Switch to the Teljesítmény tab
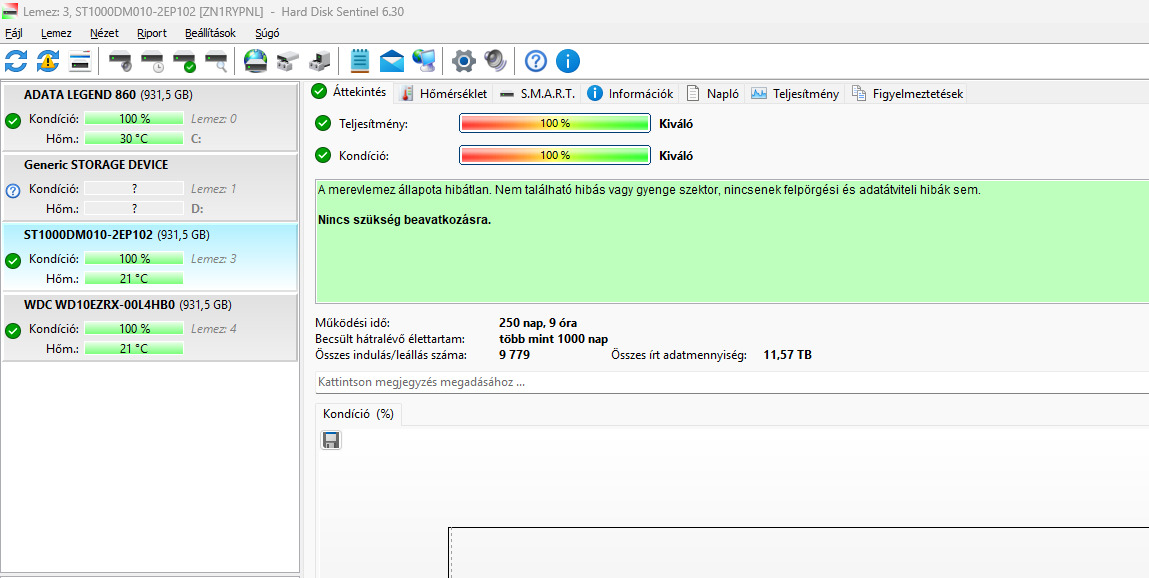The width and height of the screenshot is (1149, 578). coord(794,94)
